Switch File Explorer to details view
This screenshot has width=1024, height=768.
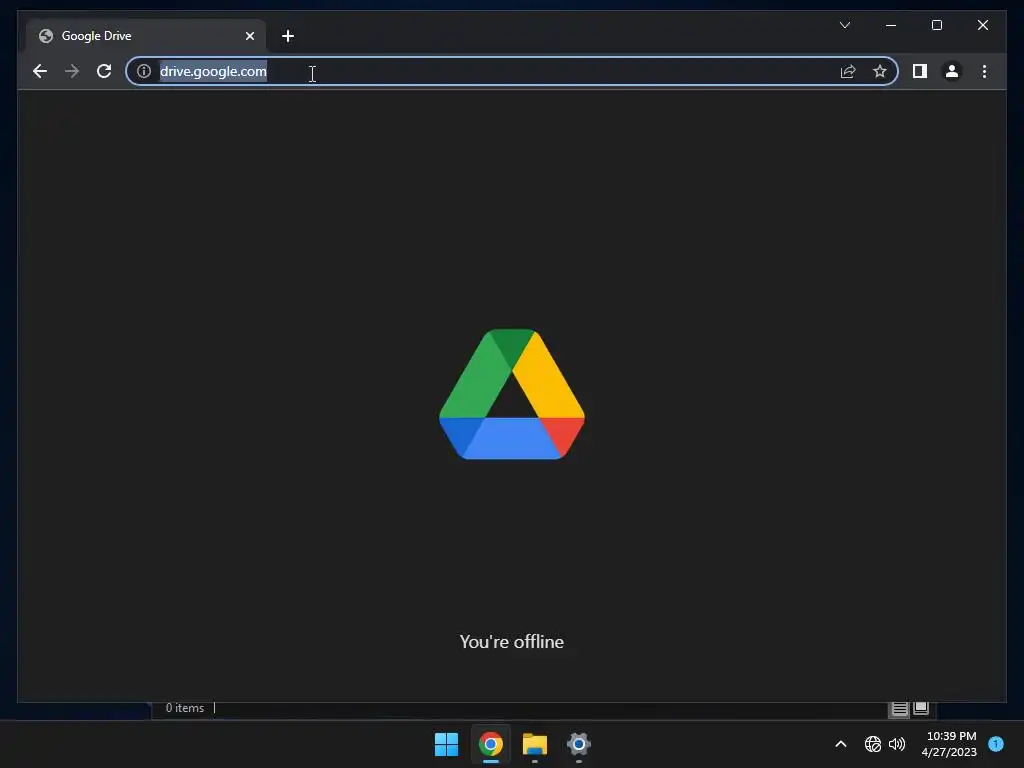coord(899,709)
